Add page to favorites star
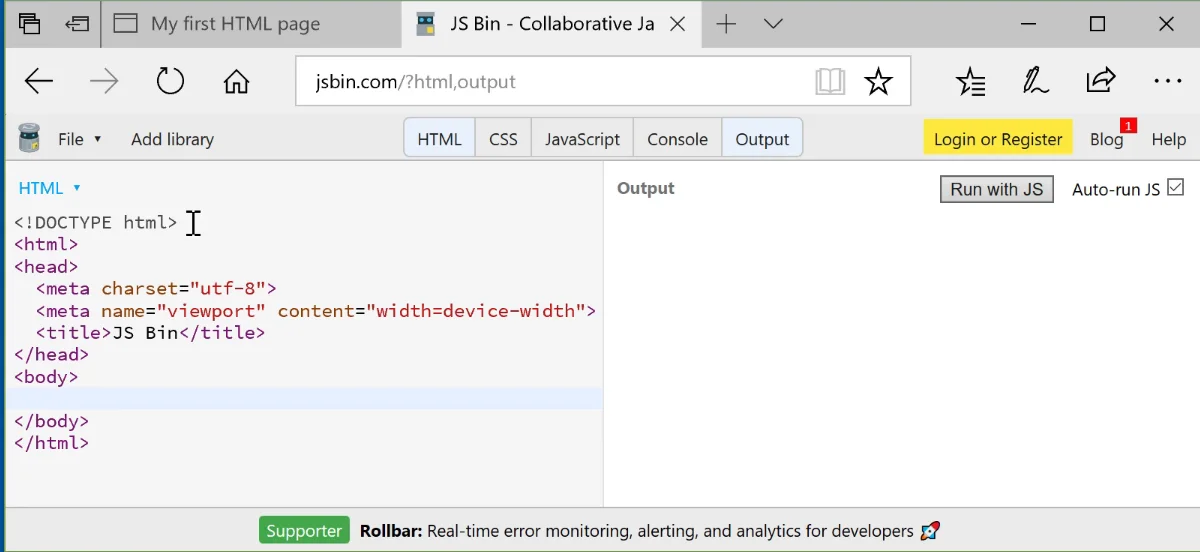Image resolution: width=1200 pixels, height=552 pixels. click(x=878, y=82)
